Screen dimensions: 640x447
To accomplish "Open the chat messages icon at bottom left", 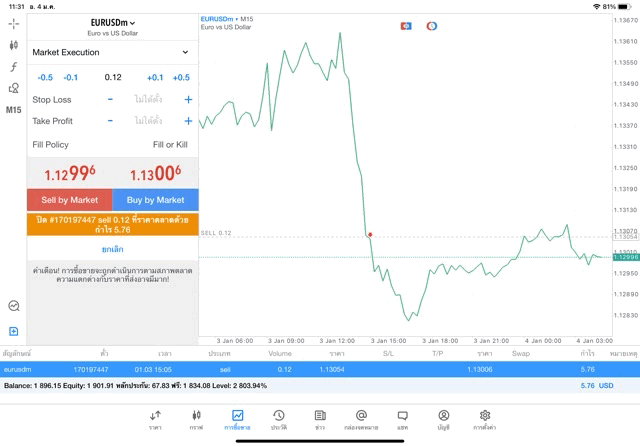I will (x=13, y=306).
